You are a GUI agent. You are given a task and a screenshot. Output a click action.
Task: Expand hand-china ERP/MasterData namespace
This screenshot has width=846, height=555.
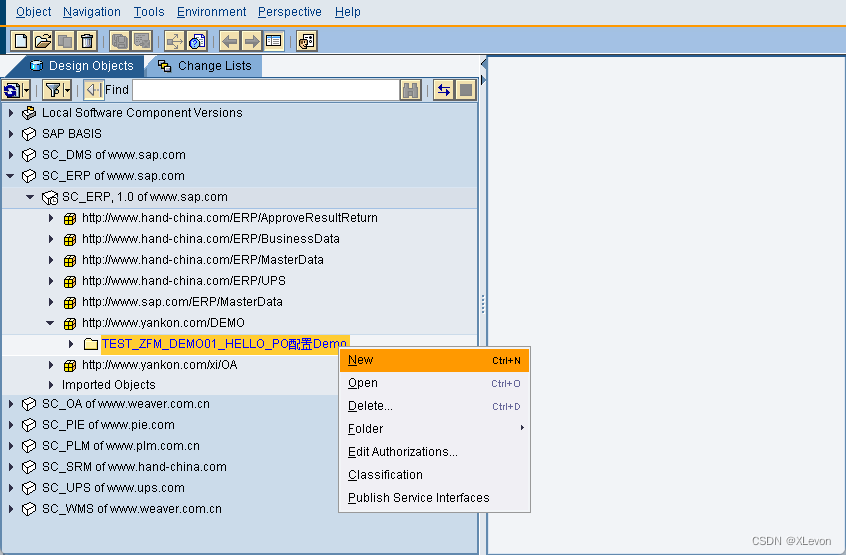[x=51, y=260]
